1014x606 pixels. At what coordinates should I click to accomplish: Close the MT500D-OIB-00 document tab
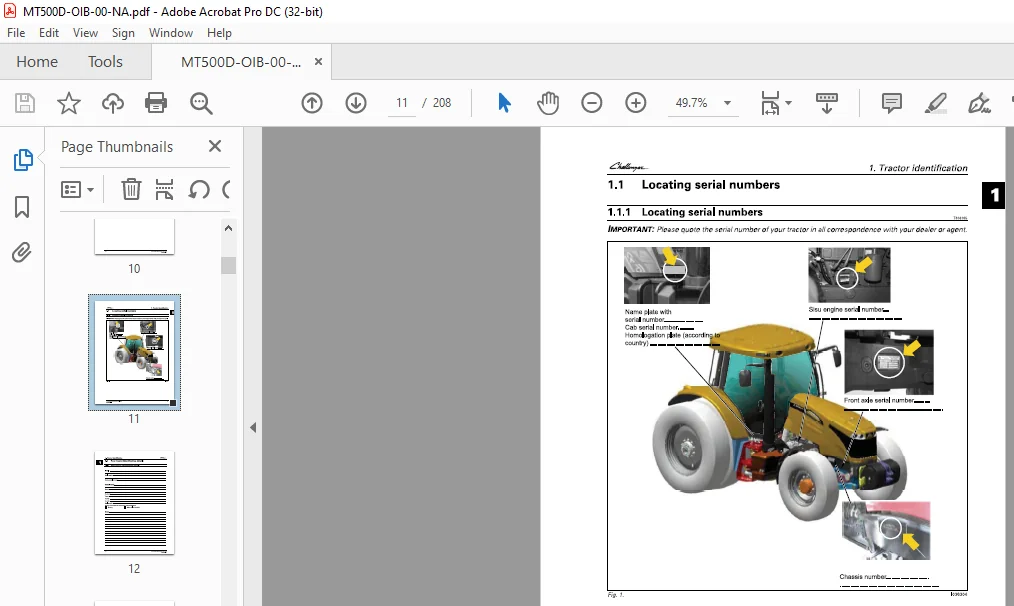click(x=318, y=61)
